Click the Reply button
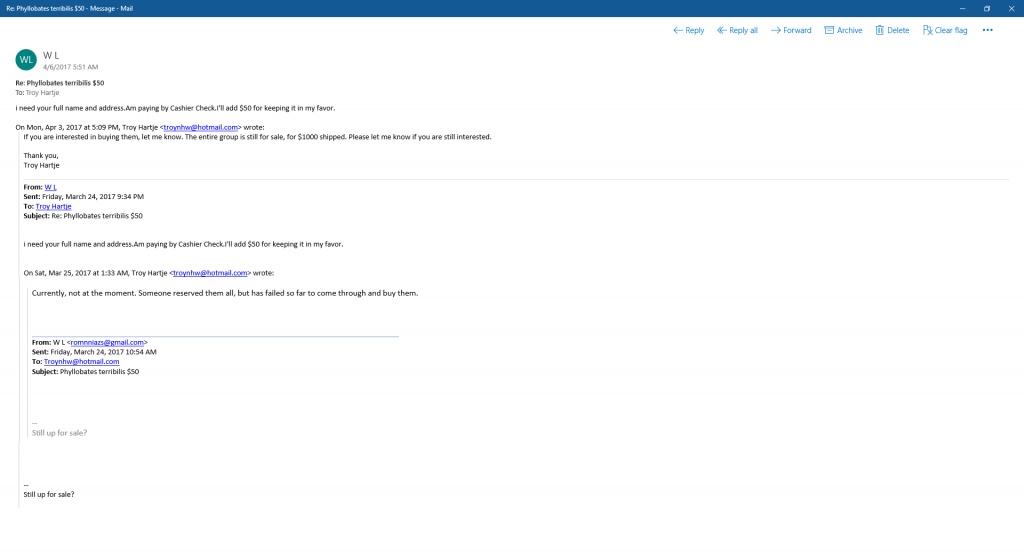The height and width of the screenshot is (555, 1024). click(x=688, y=30)
